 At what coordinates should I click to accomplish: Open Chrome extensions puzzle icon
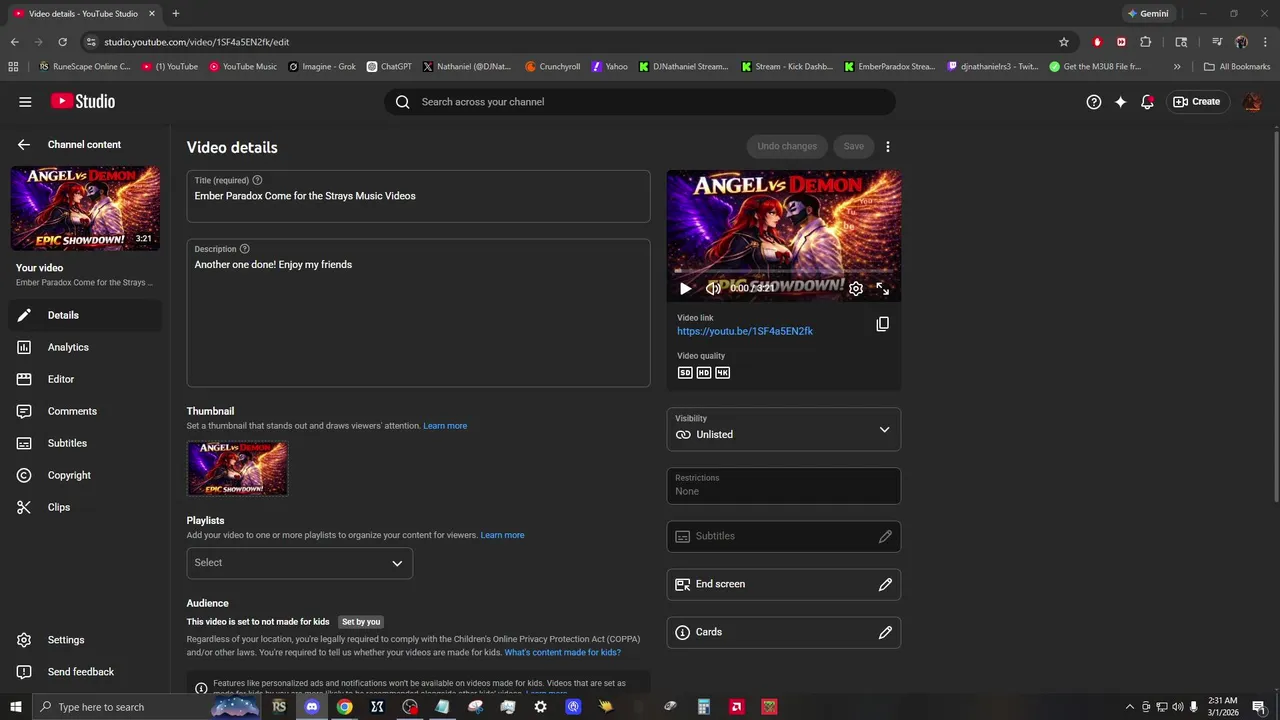coord(1146,42)
